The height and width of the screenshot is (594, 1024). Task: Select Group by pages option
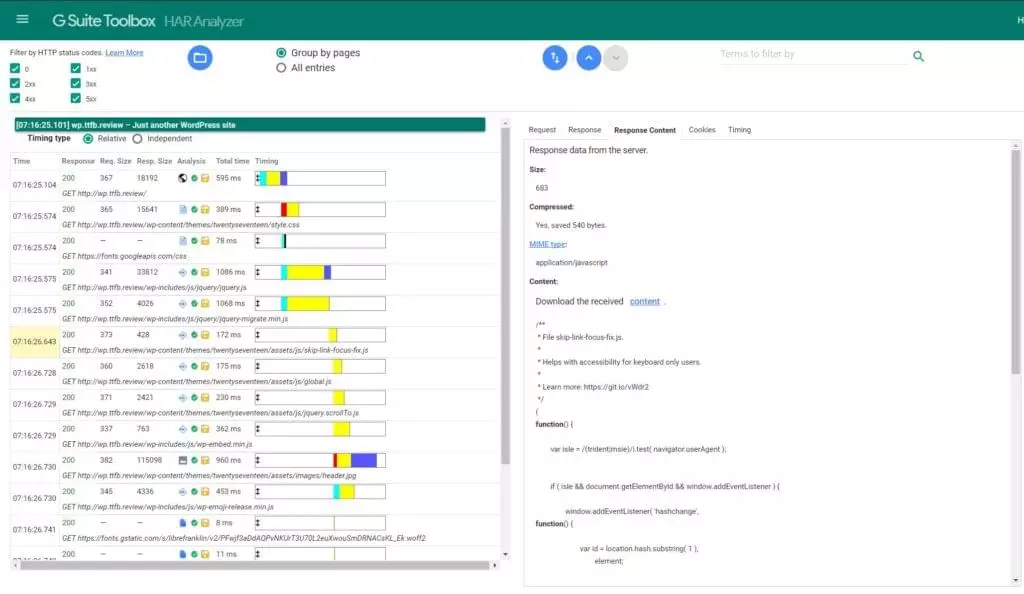tap(281, 53)
